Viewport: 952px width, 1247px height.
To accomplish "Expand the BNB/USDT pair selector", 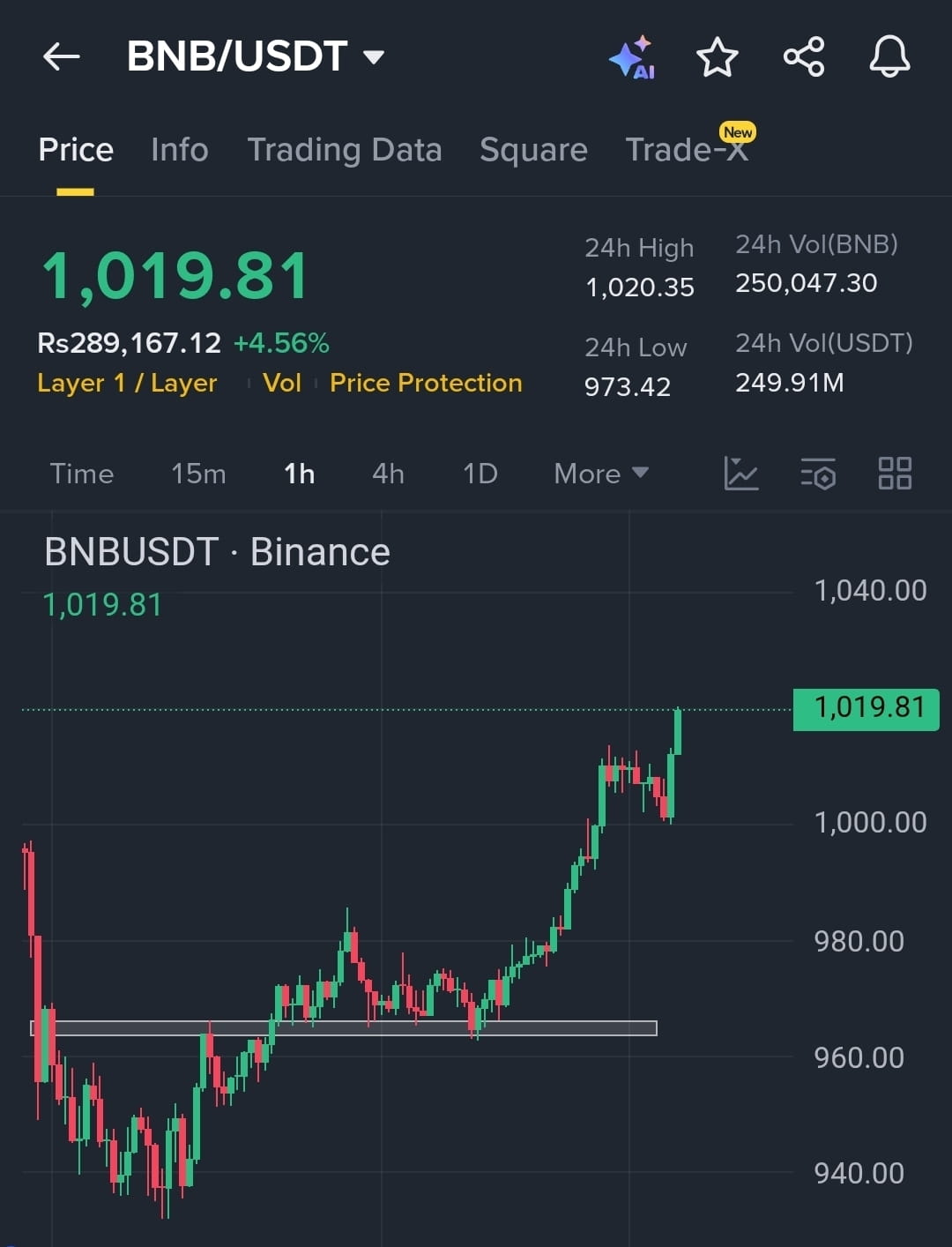I will [257, 56].
